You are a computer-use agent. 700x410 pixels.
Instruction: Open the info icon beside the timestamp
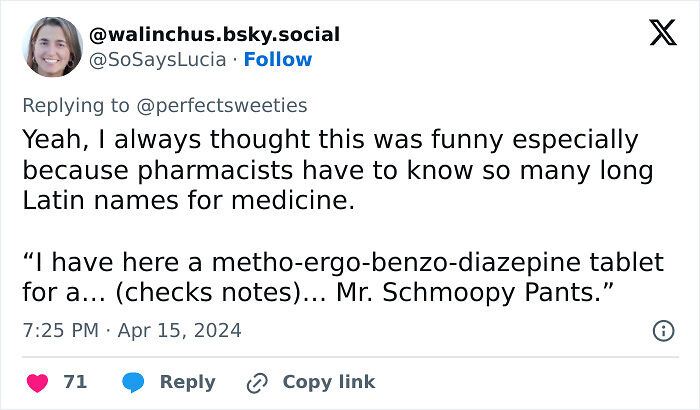point(662,330)
